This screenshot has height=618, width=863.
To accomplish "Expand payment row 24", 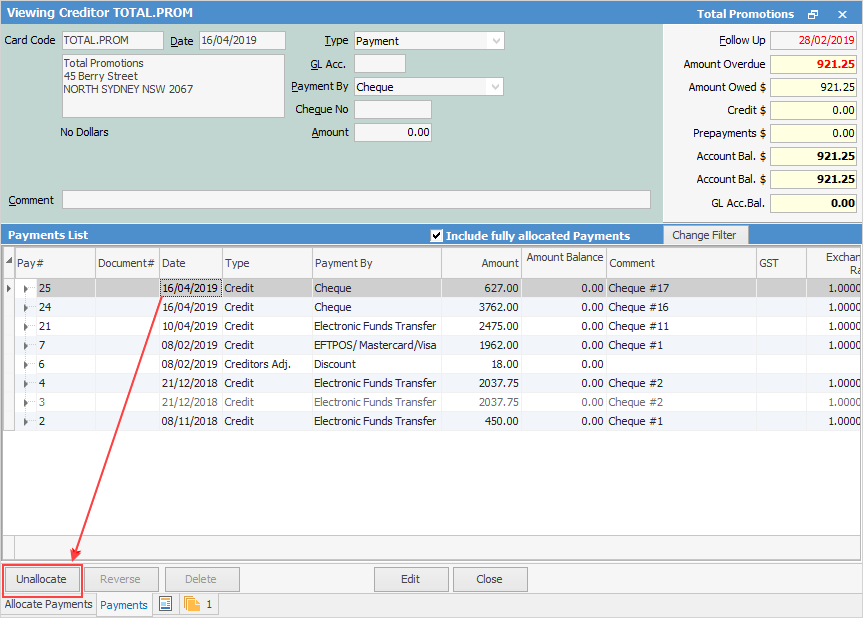I will point(26,307).
